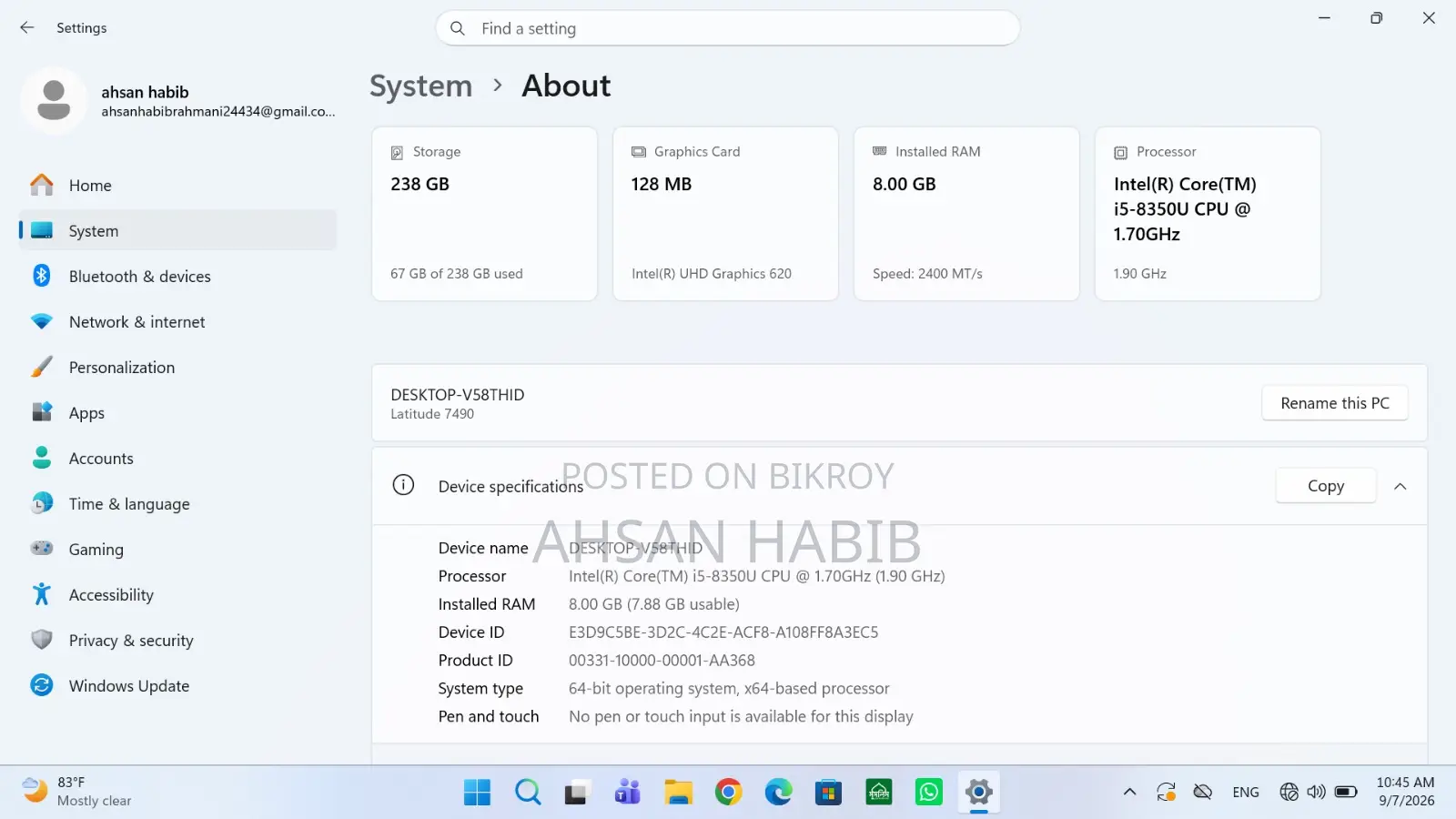Image resolution: width=1456 pixels, height=819 pixels.
Task: Open the Processor info card
Action: (1208, 214)
